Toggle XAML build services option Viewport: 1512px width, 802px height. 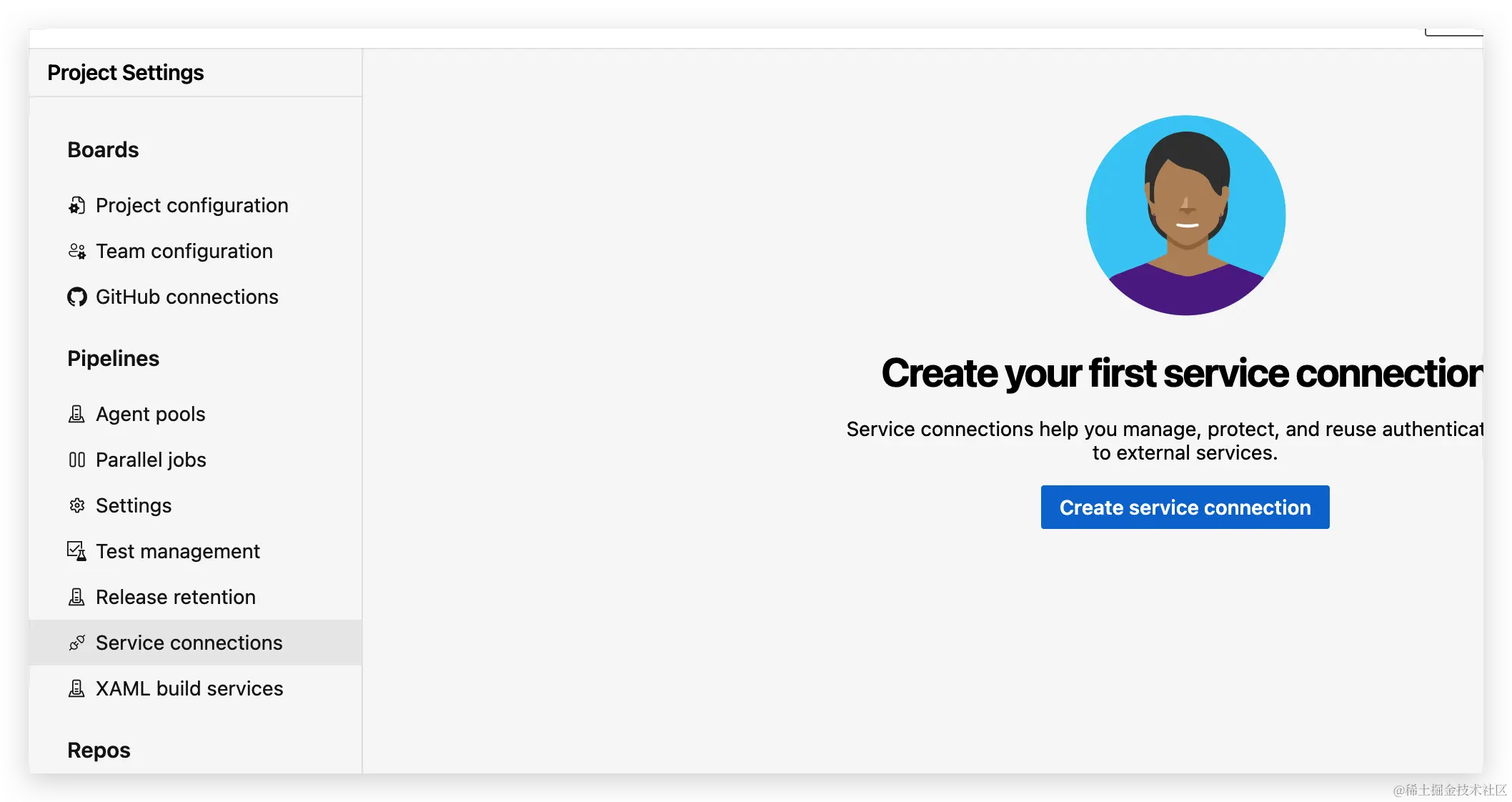click(x=189, y=688)
